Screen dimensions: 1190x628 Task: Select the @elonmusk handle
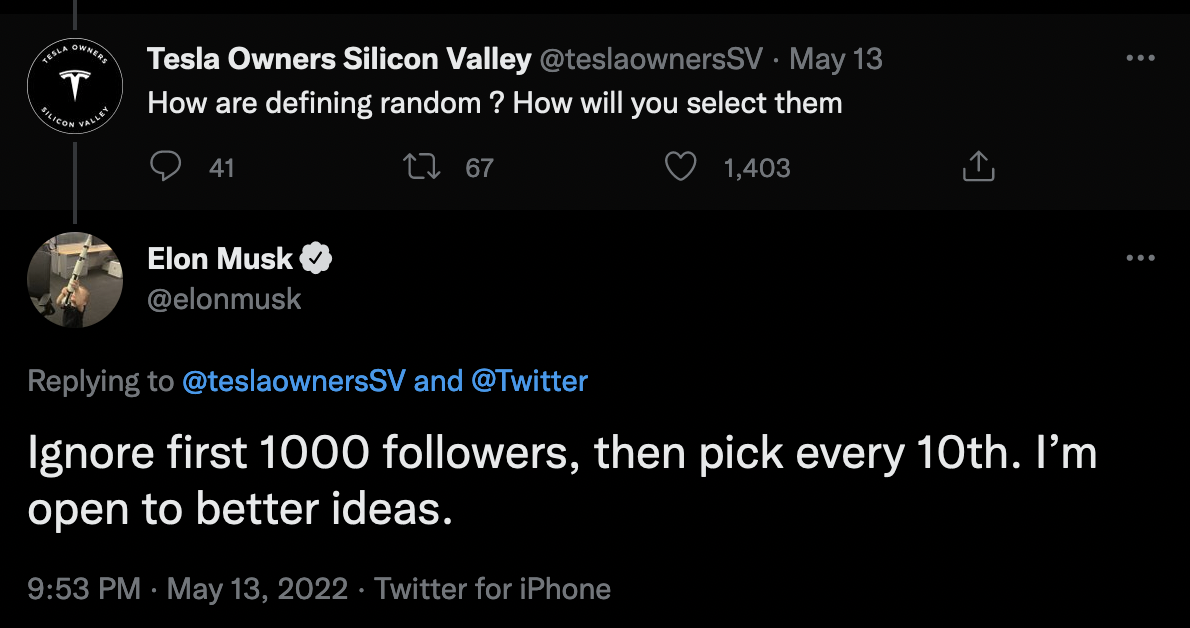click(224, 298)
